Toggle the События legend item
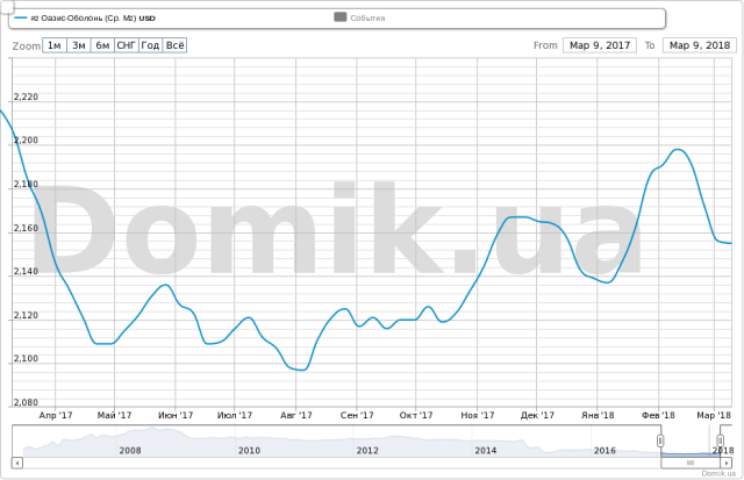744x480 pixels. pyautogui.click(x=360, y=18)
